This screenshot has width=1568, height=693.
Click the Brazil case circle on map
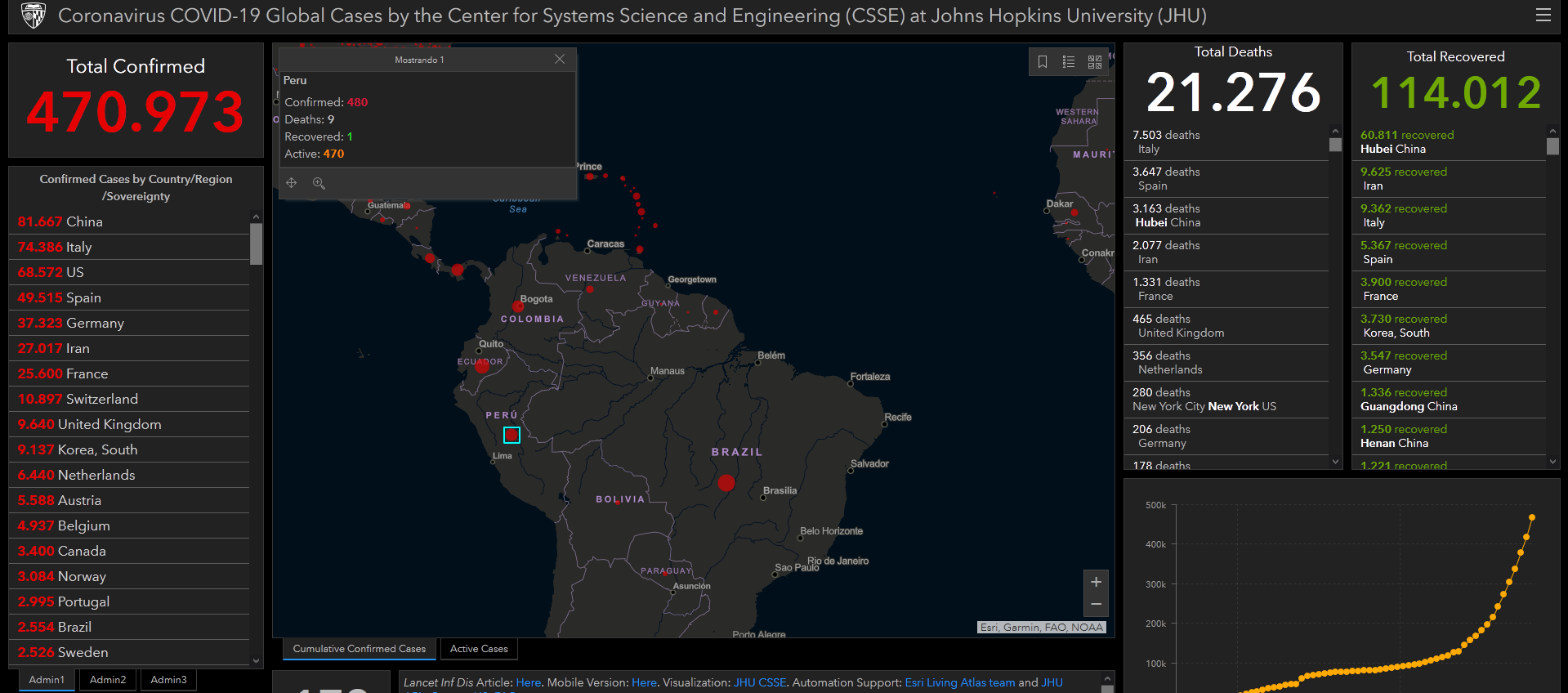click(x=726, y=483)
